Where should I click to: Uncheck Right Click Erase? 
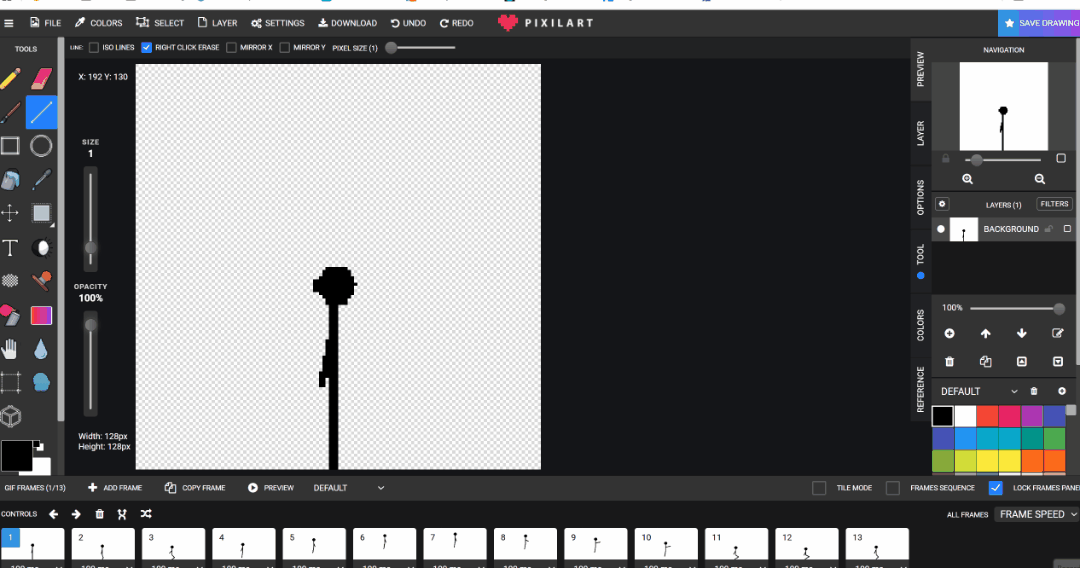point(147,48)
